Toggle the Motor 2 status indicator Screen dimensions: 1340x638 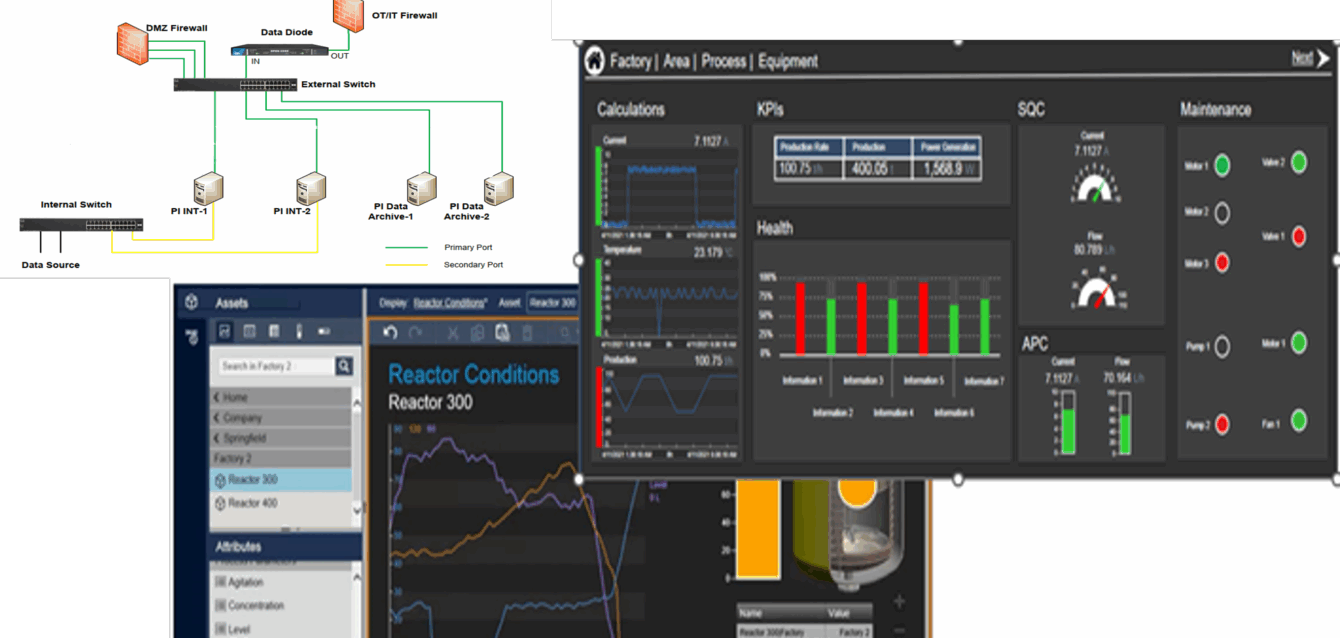pyautogui.click(x=1221, y=212)
